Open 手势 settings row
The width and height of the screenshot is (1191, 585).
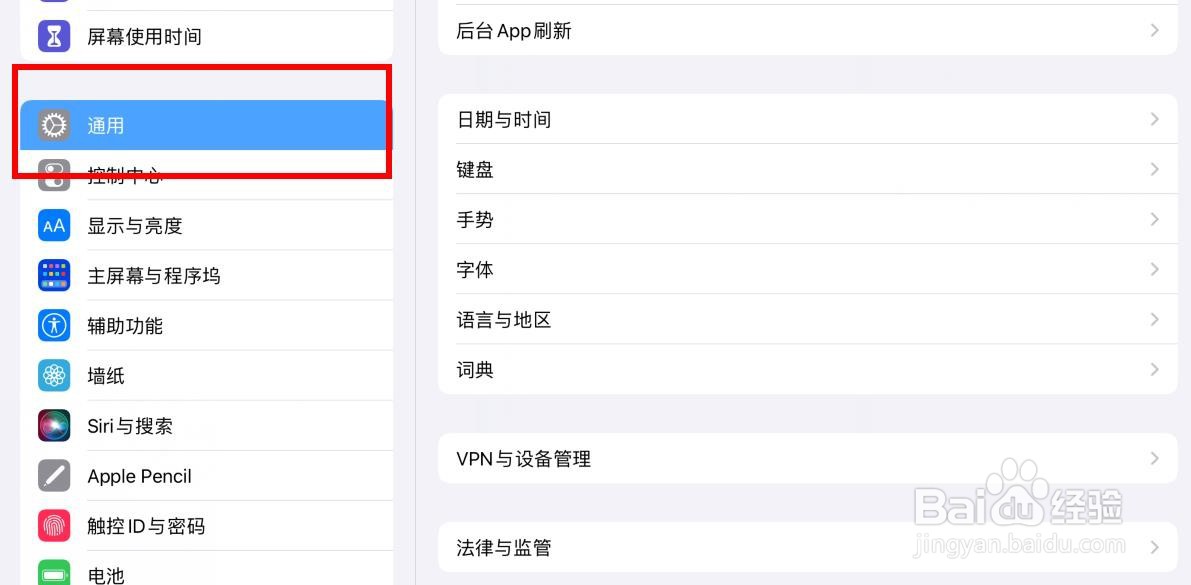(808, 220)
